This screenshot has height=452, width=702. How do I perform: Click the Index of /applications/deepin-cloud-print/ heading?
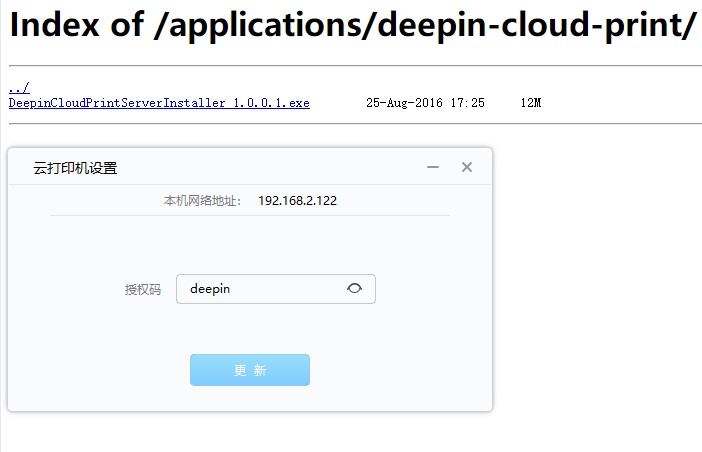click(x=353, y=25)
